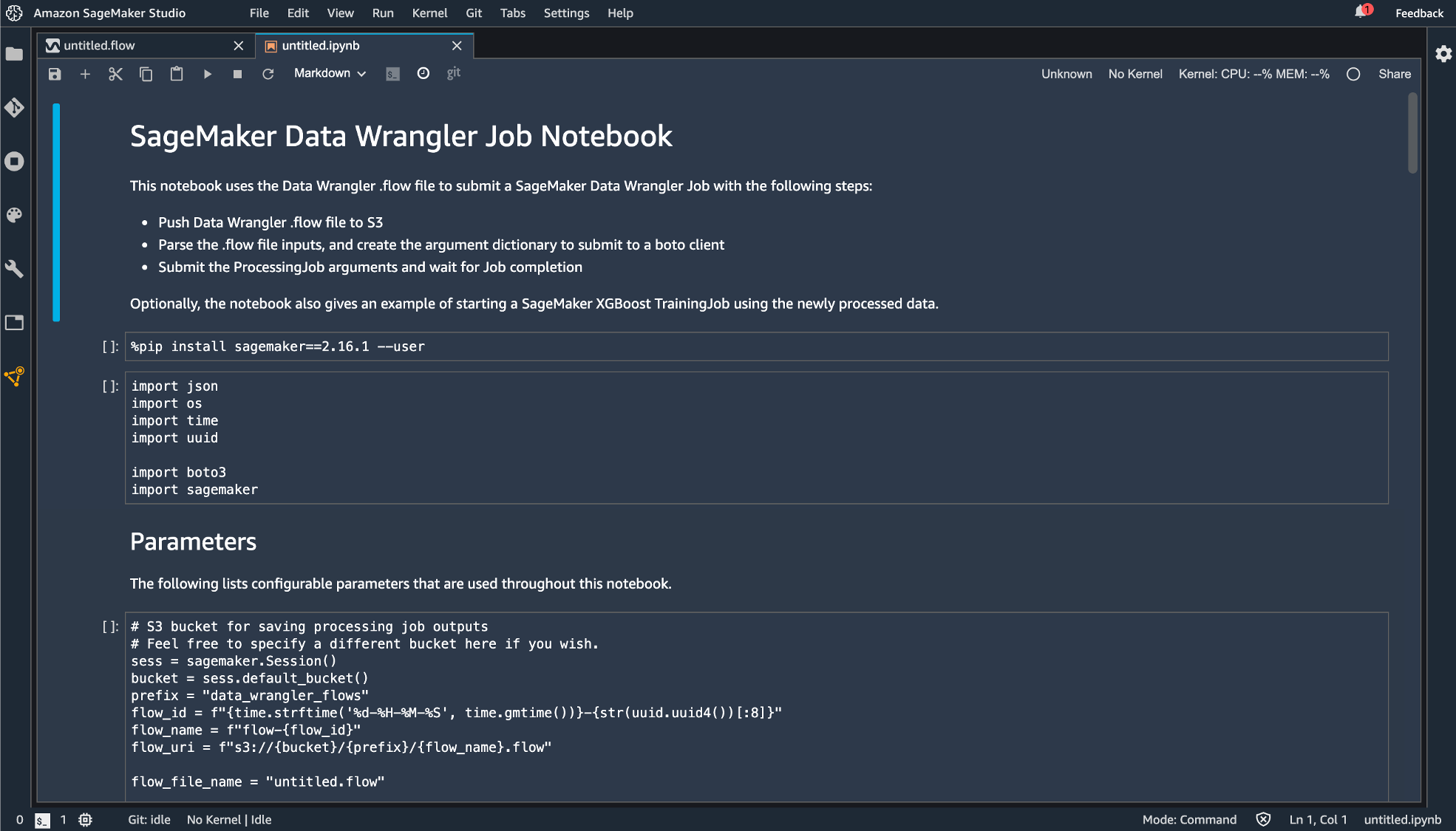
Task: Open the Git sidebar panel icon
Action: 14,108
